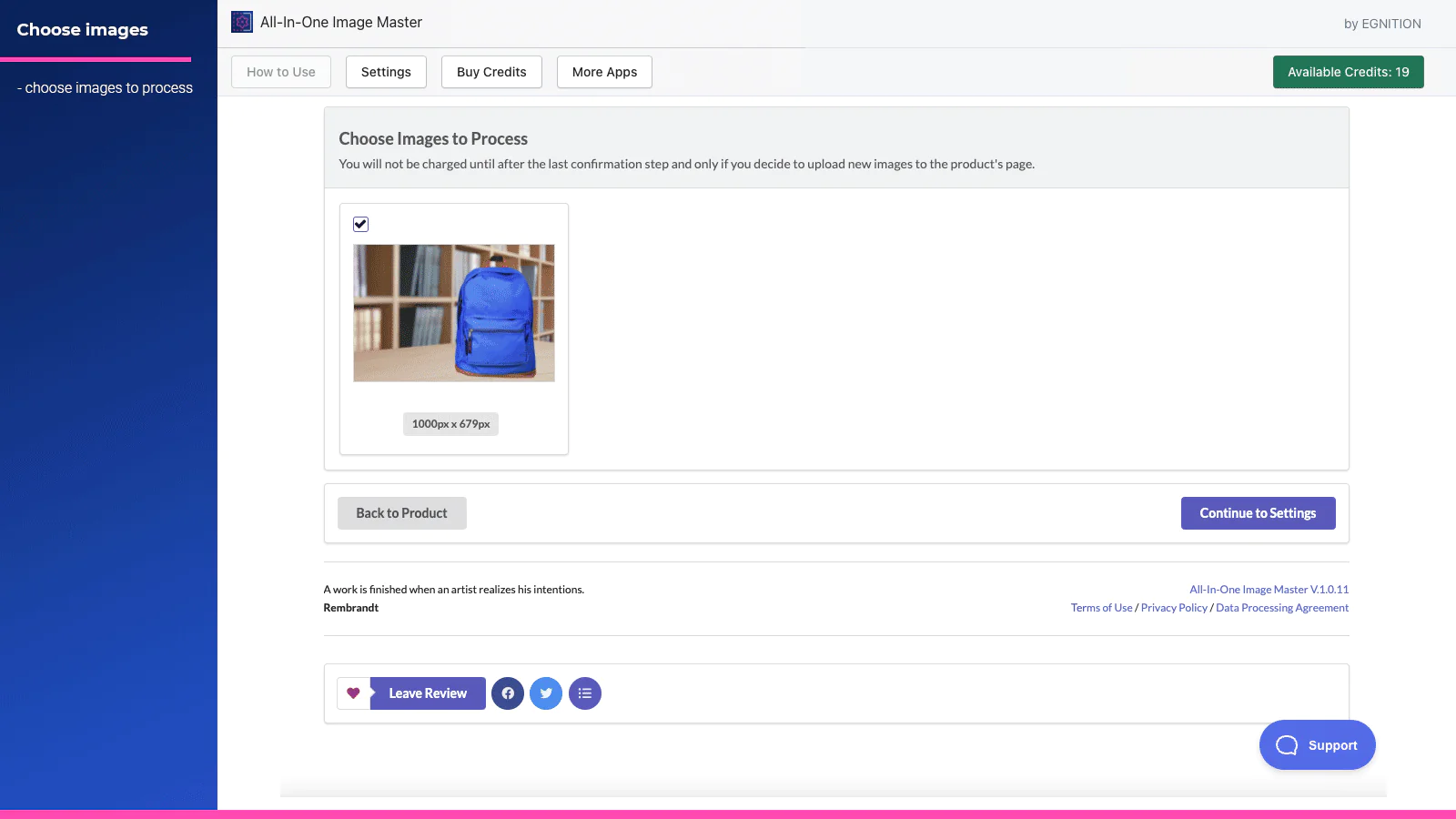The image size is (1456, 819).
Task: Open the Data Processing Agreement link
Action: [x=1282, y=608]
